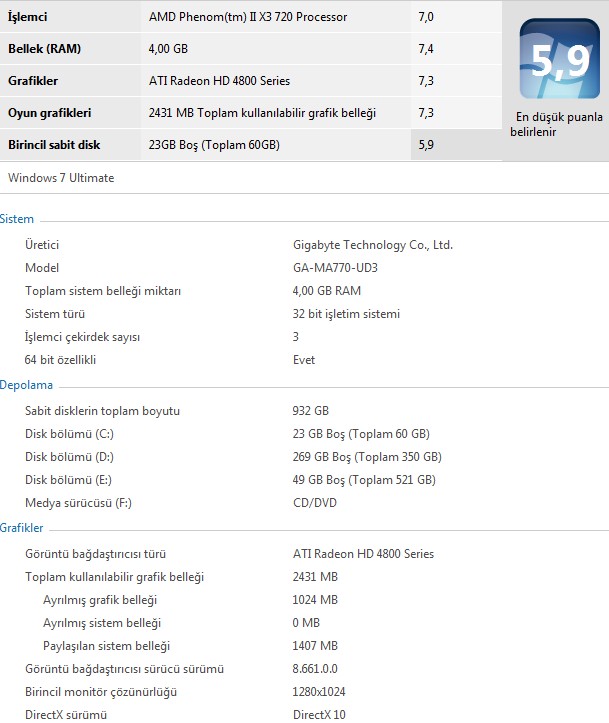Click the '4,00 GB' memory value in the score table
Screen dimensions: 609x723
(168, 48)
